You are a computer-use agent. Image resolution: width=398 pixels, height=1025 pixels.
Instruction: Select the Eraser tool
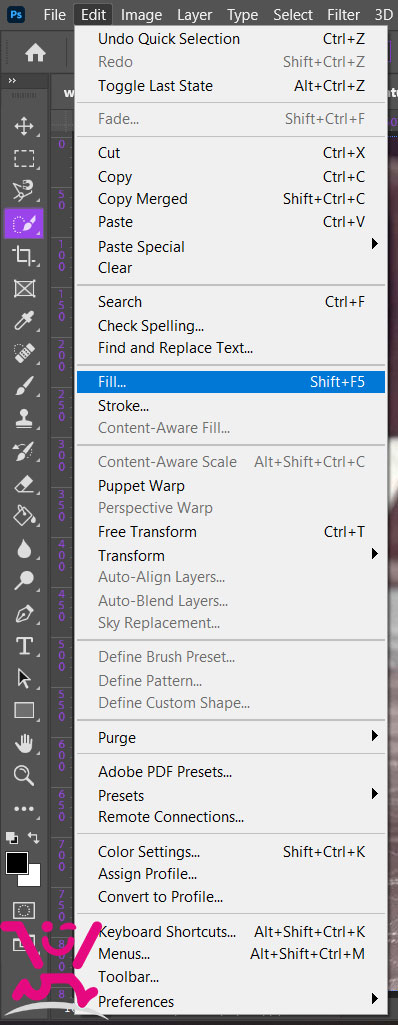pyautogui.click(x=24, y=483)
